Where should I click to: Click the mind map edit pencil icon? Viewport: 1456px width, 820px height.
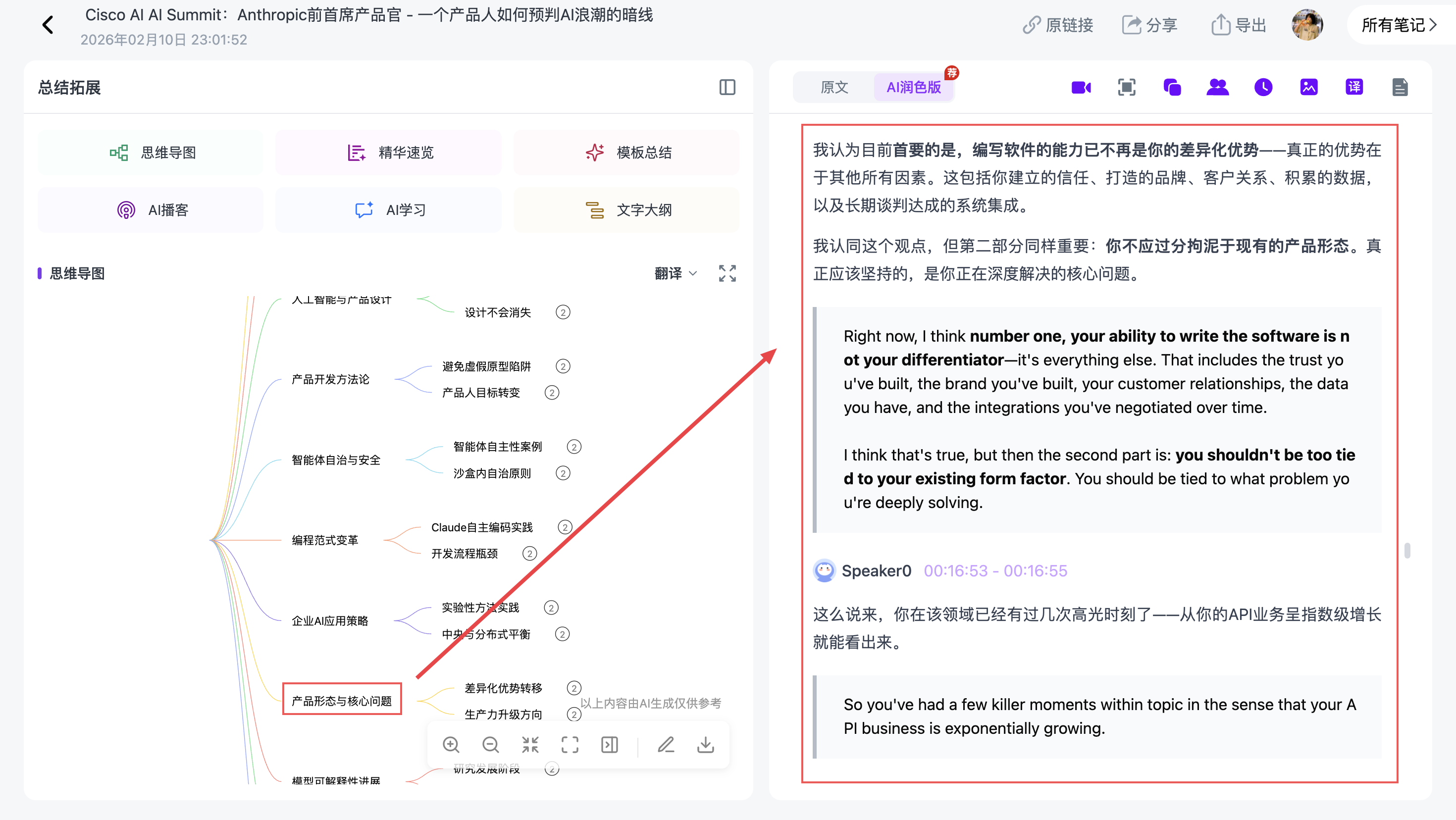(666, 745)
